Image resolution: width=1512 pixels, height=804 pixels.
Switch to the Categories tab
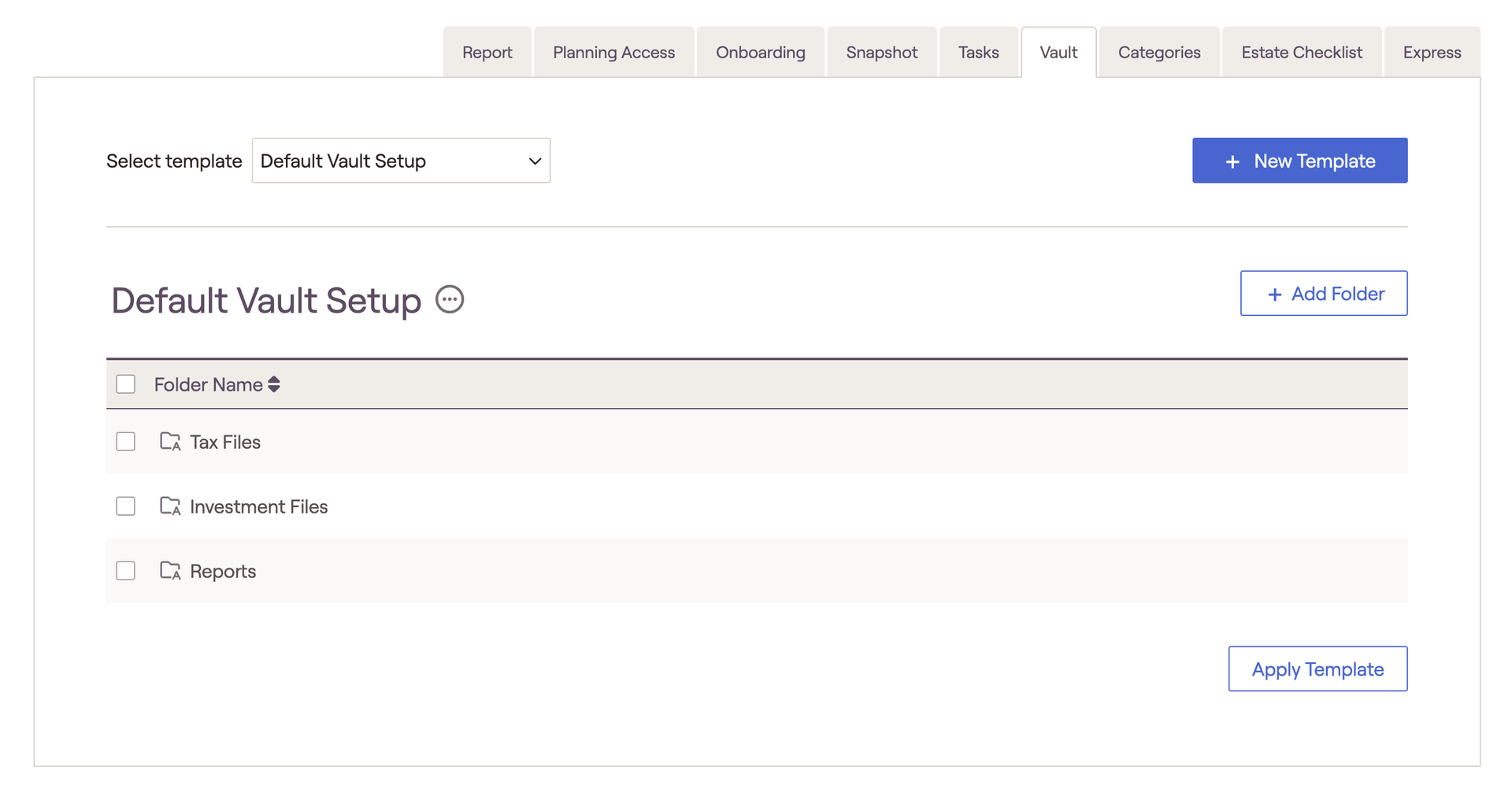[1158, 53]
